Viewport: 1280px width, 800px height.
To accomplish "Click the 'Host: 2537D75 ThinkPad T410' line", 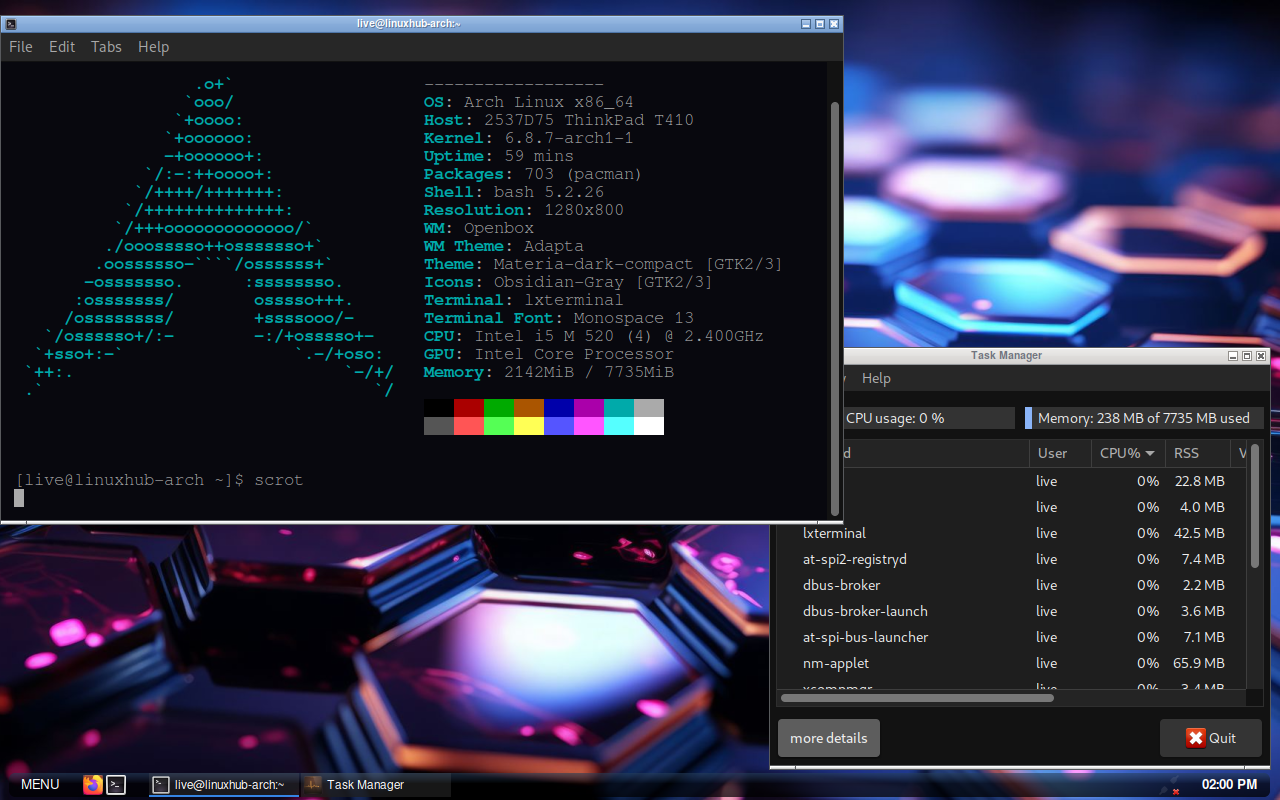I will tap(558, 120).
